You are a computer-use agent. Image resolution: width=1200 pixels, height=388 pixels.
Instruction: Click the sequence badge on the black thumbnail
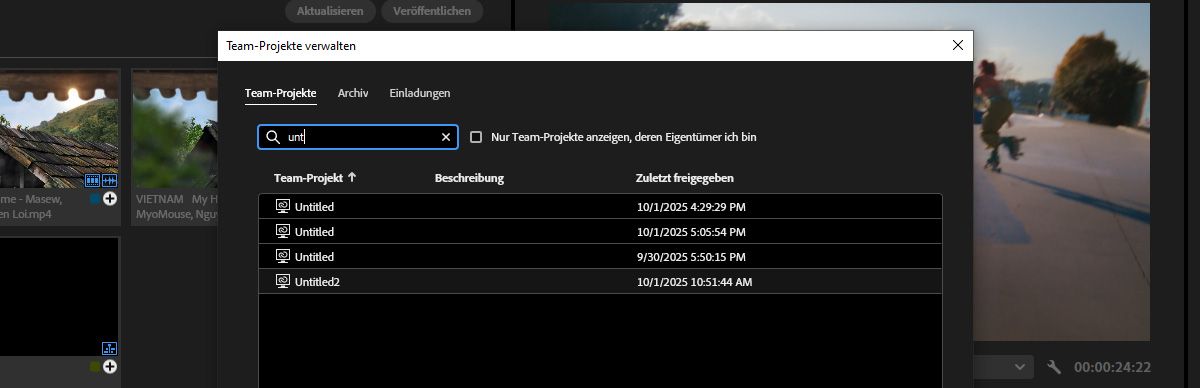click(x=110, y=348)
